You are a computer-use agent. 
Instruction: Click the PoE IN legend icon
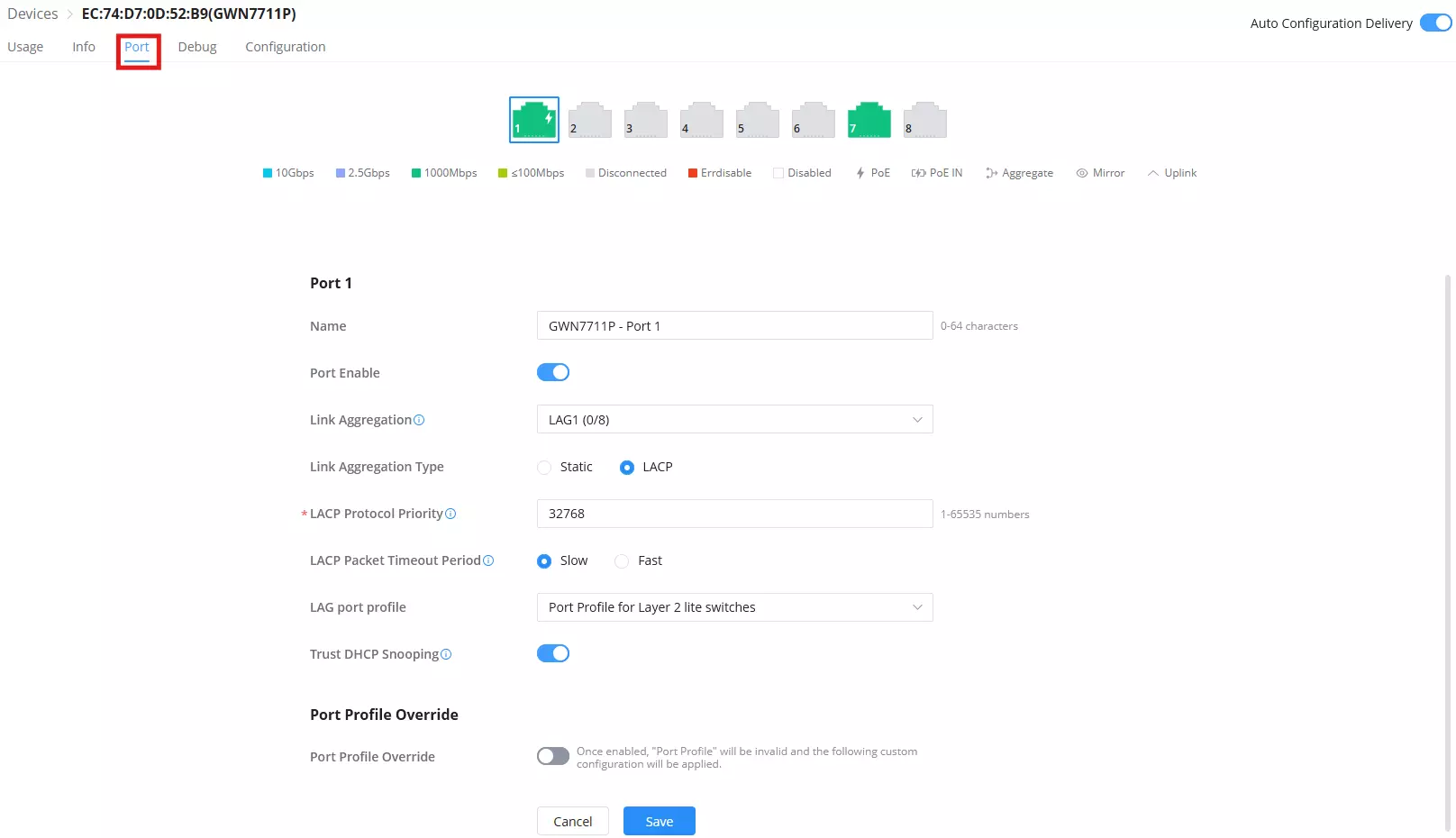click(918, 173)
